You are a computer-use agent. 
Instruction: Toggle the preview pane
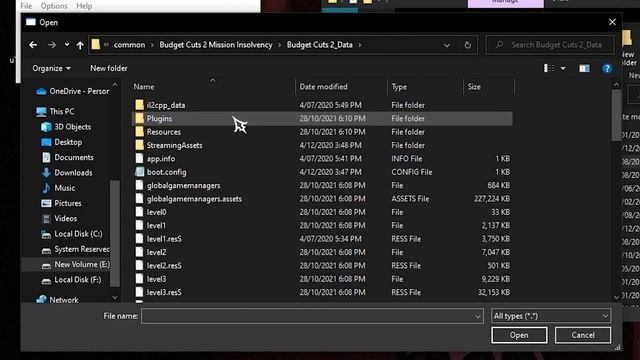[584, 68]
